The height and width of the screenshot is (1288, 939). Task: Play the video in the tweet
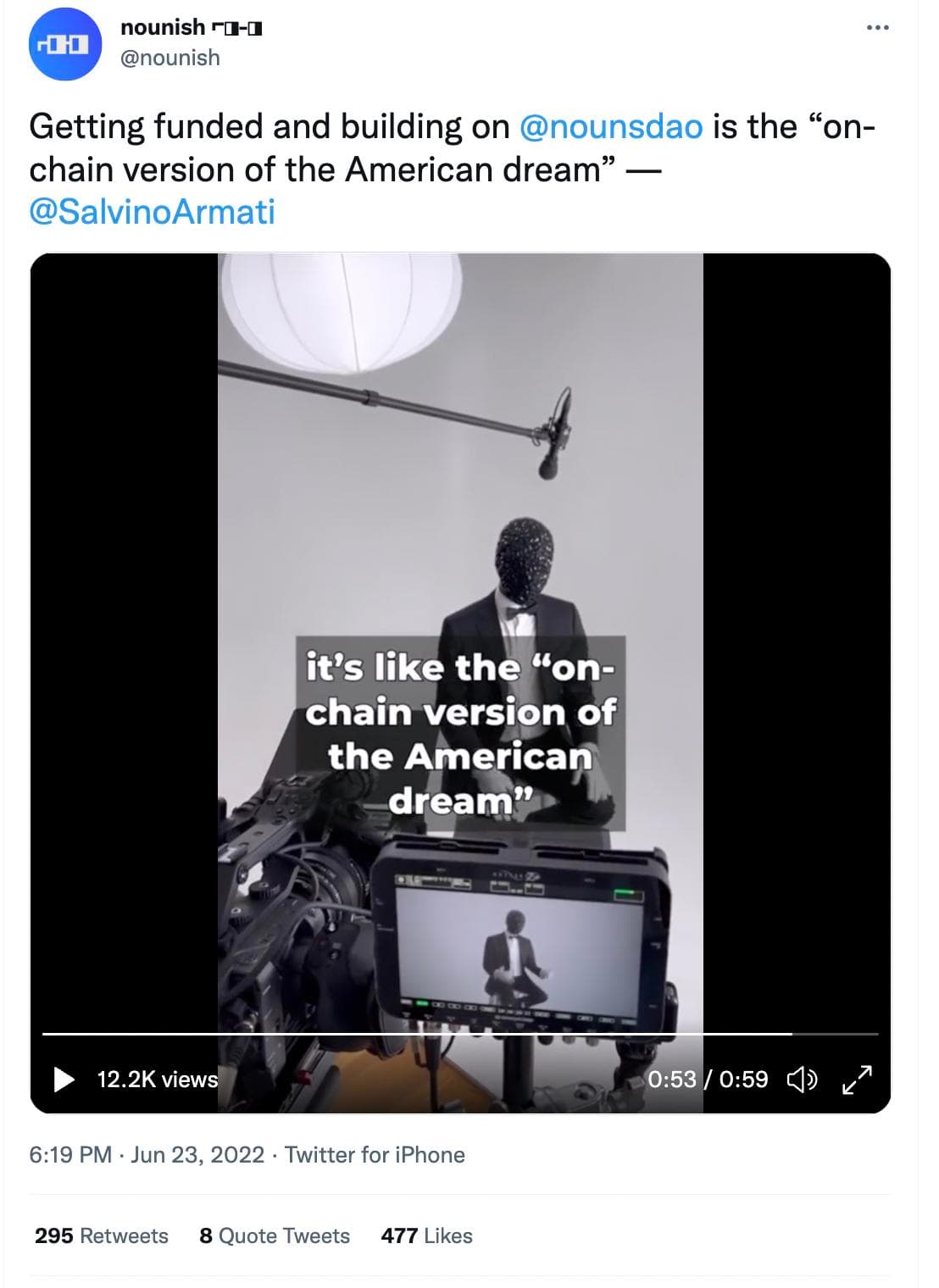[64, 1079]
